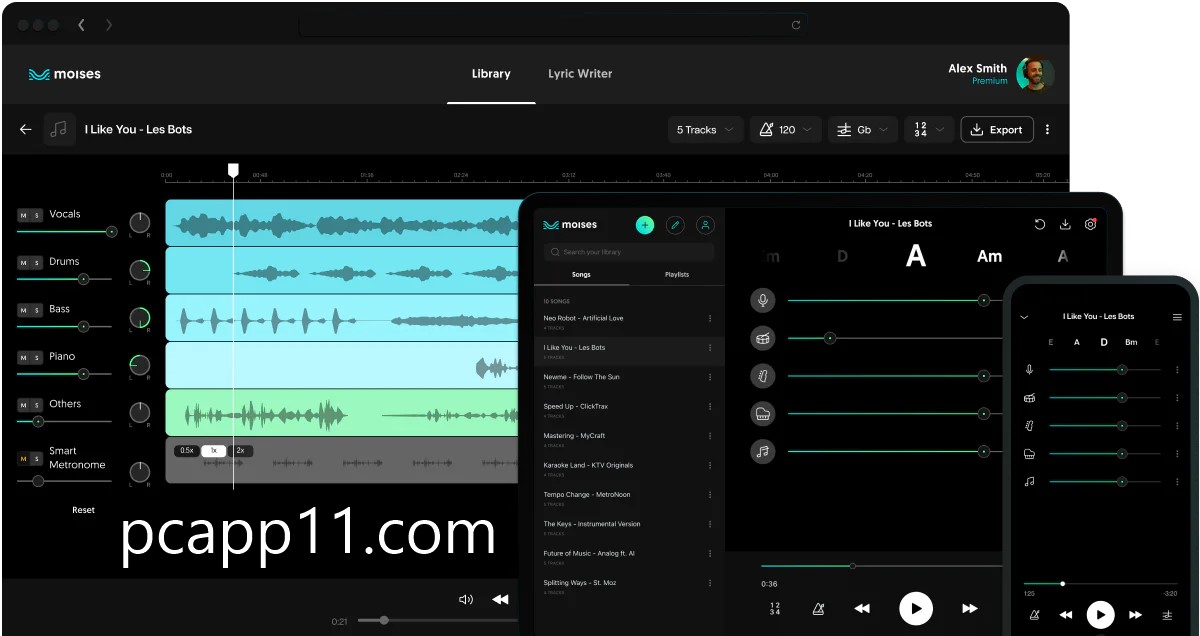Mute the Vocals track
This screenshot has height=636, width=1200.
[x=23, y=215]
